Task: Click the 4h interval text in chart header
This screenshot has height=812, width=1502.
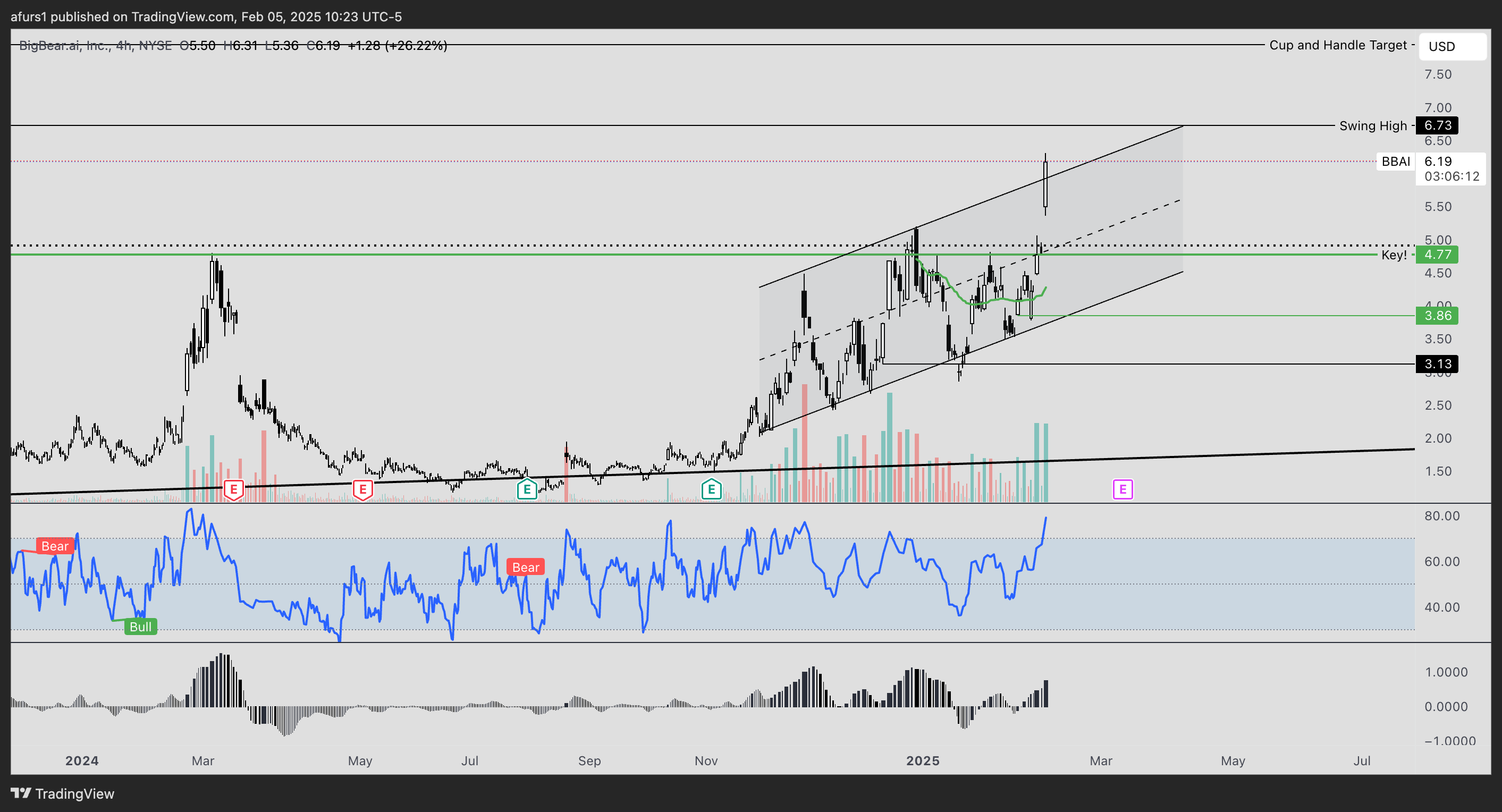Action: tap(124, 46)
